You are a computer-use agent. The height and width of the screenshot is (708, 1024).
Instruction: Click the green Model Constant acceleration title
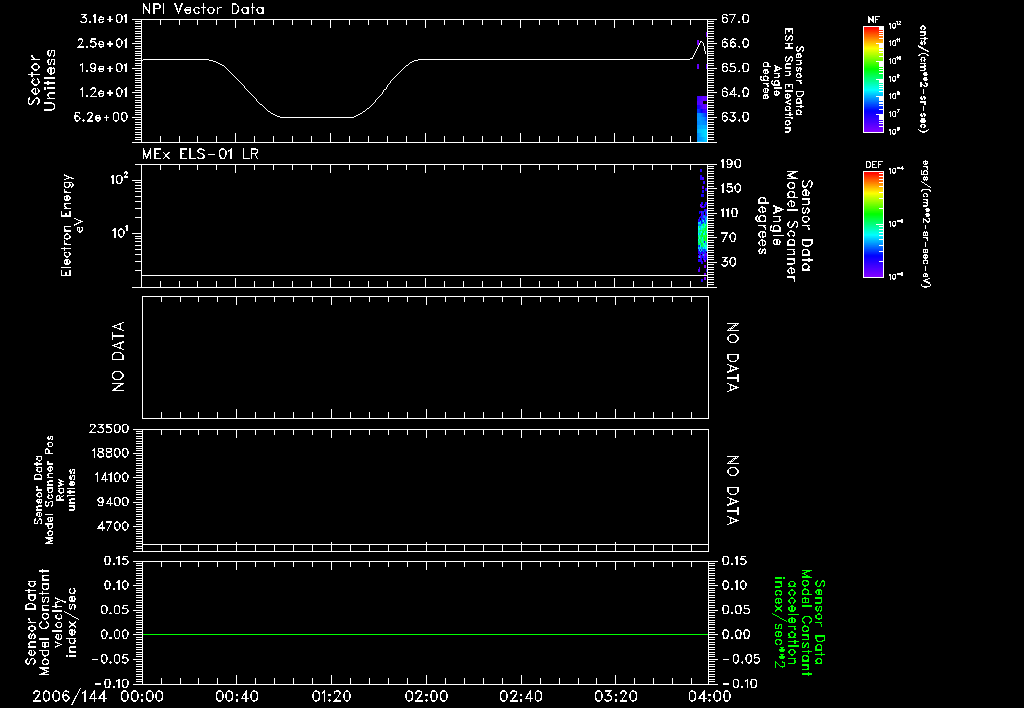[799, 623]
